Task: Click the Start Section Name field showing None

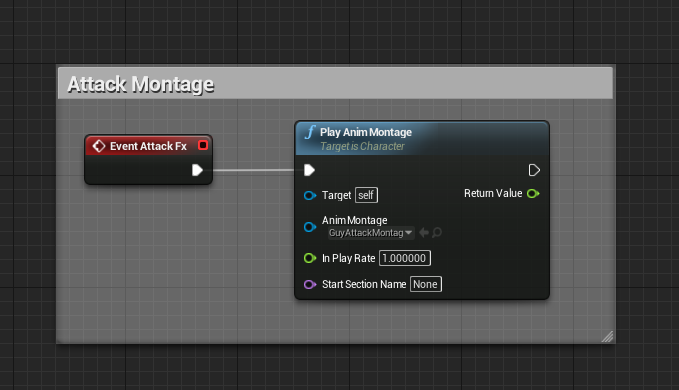Action: coord(426,284)
